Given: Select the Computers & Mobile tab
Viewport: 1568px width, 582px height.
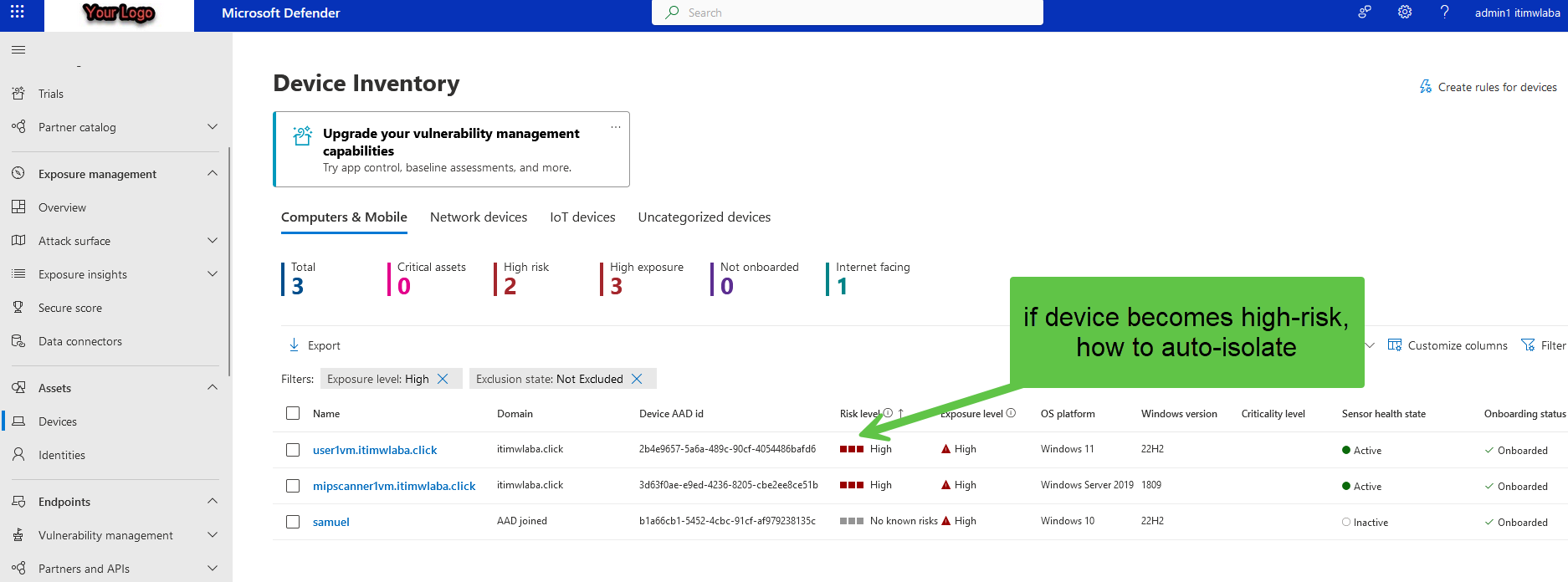Looking at the screenshot, I should pyautogui.click(x=344, y=217).
